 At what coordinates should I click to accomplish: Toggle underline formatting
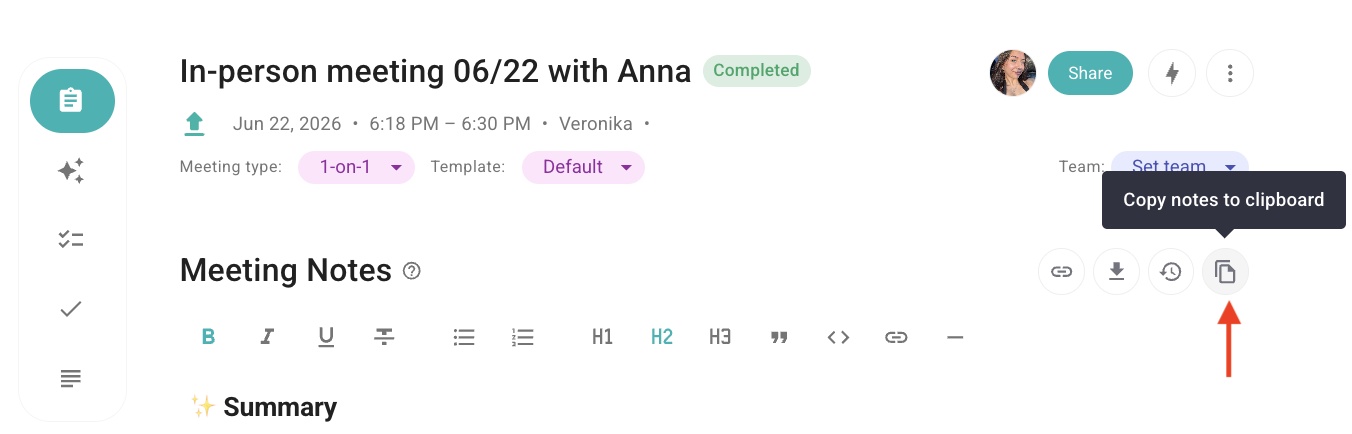tap(326, 337)
